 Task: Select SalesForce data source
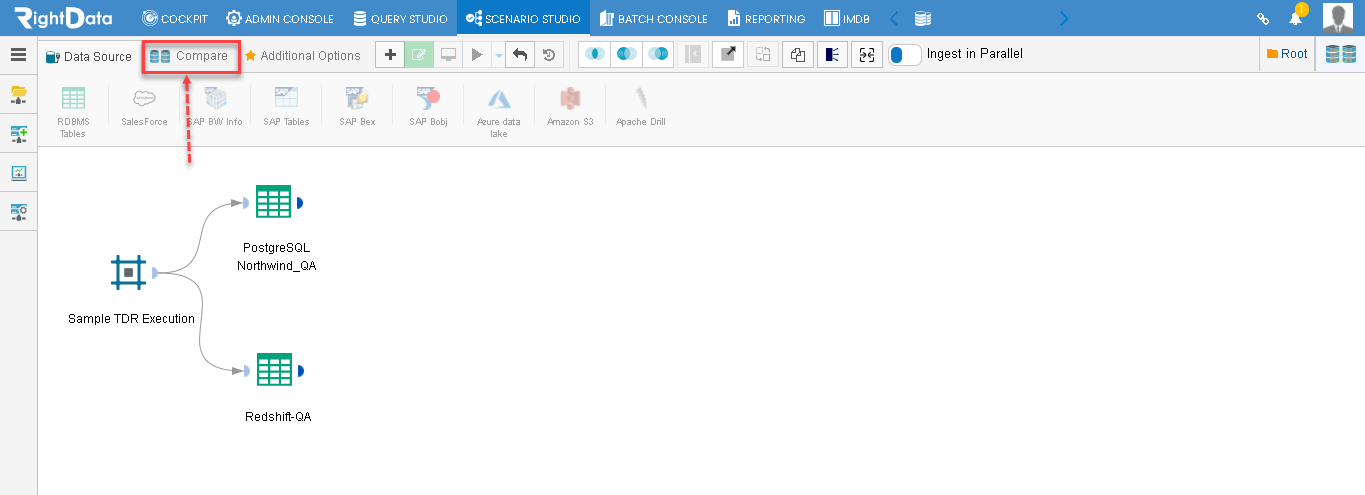(144, 107)
